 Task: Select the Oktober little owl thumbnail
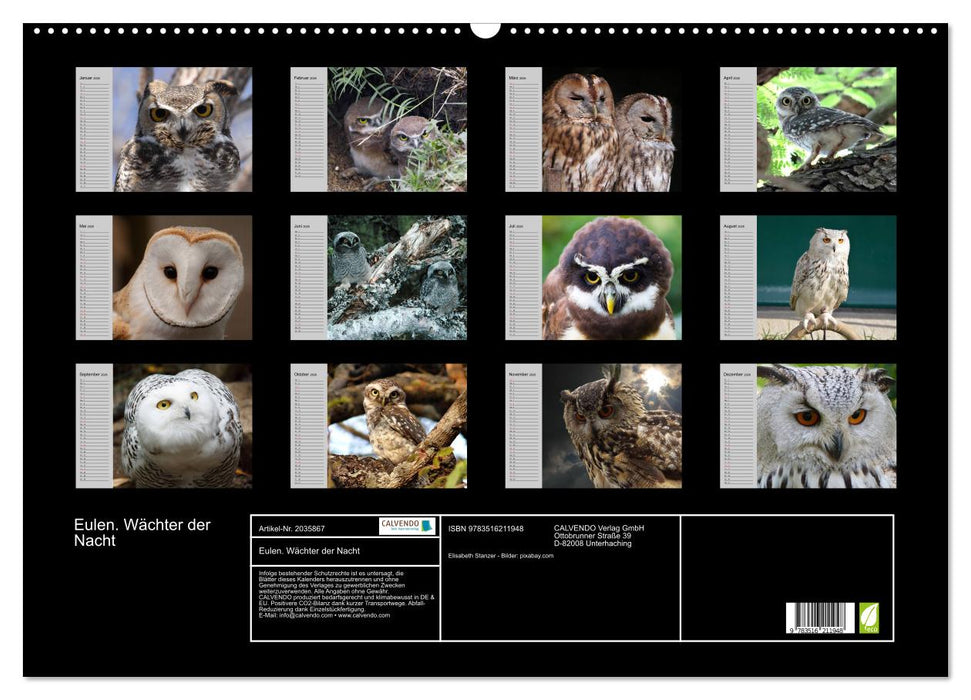396,425
